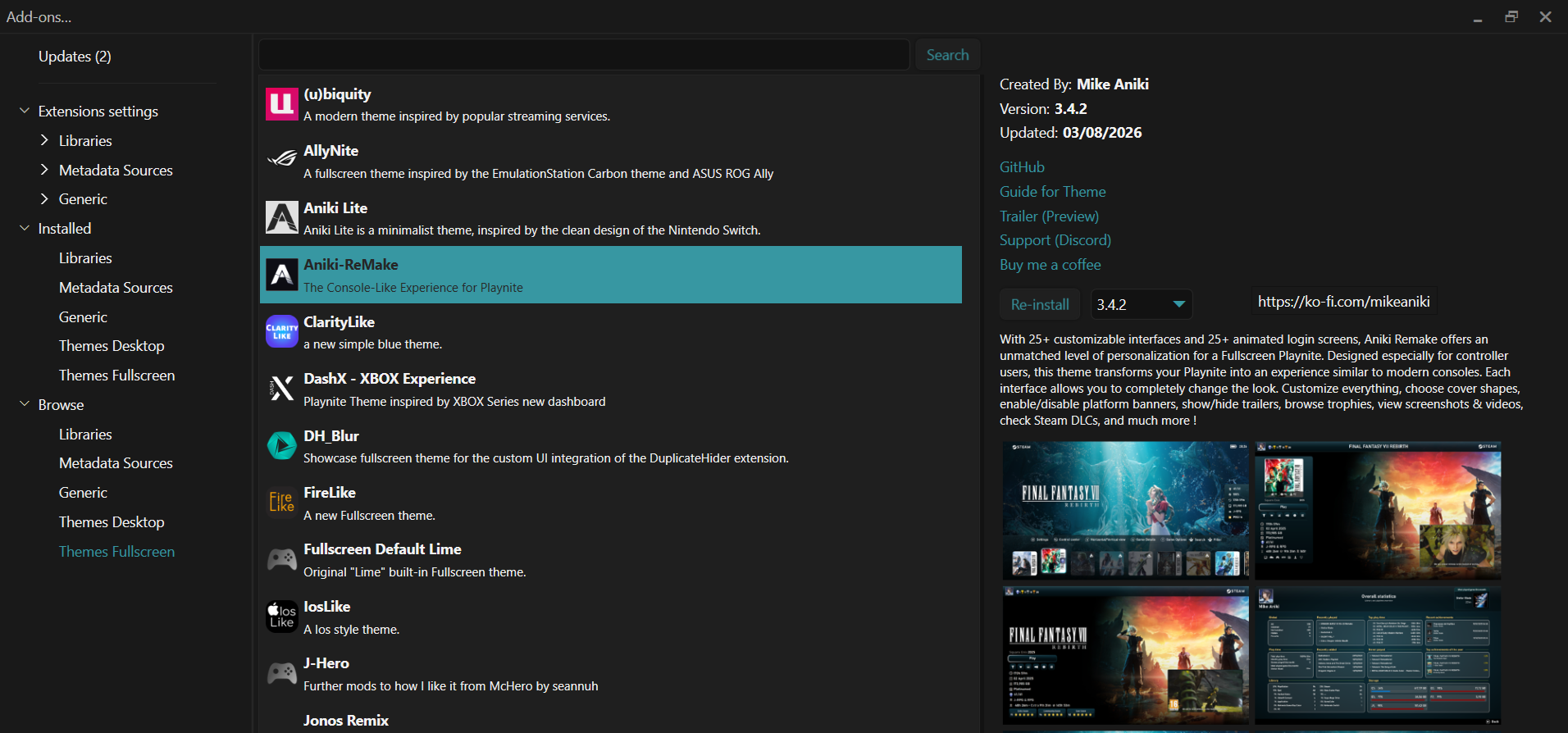Open the Buy me a coffee link
The image size is (1568, 733).
pos(1051,265)
